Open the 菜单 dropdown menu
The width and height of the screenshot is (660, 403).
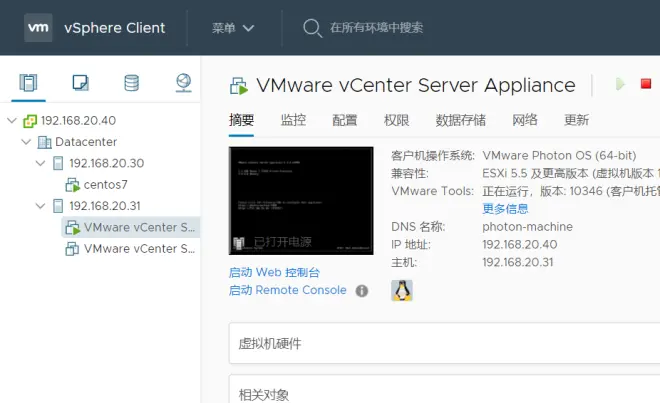click(233, 28)
